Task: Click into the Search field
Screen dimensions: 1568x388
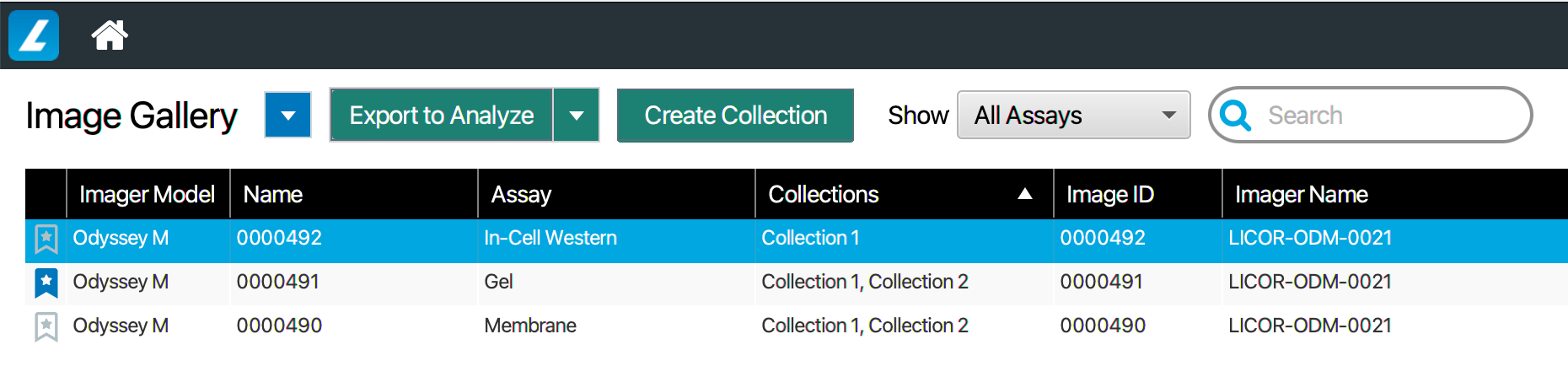Action: pos(1383,115)
